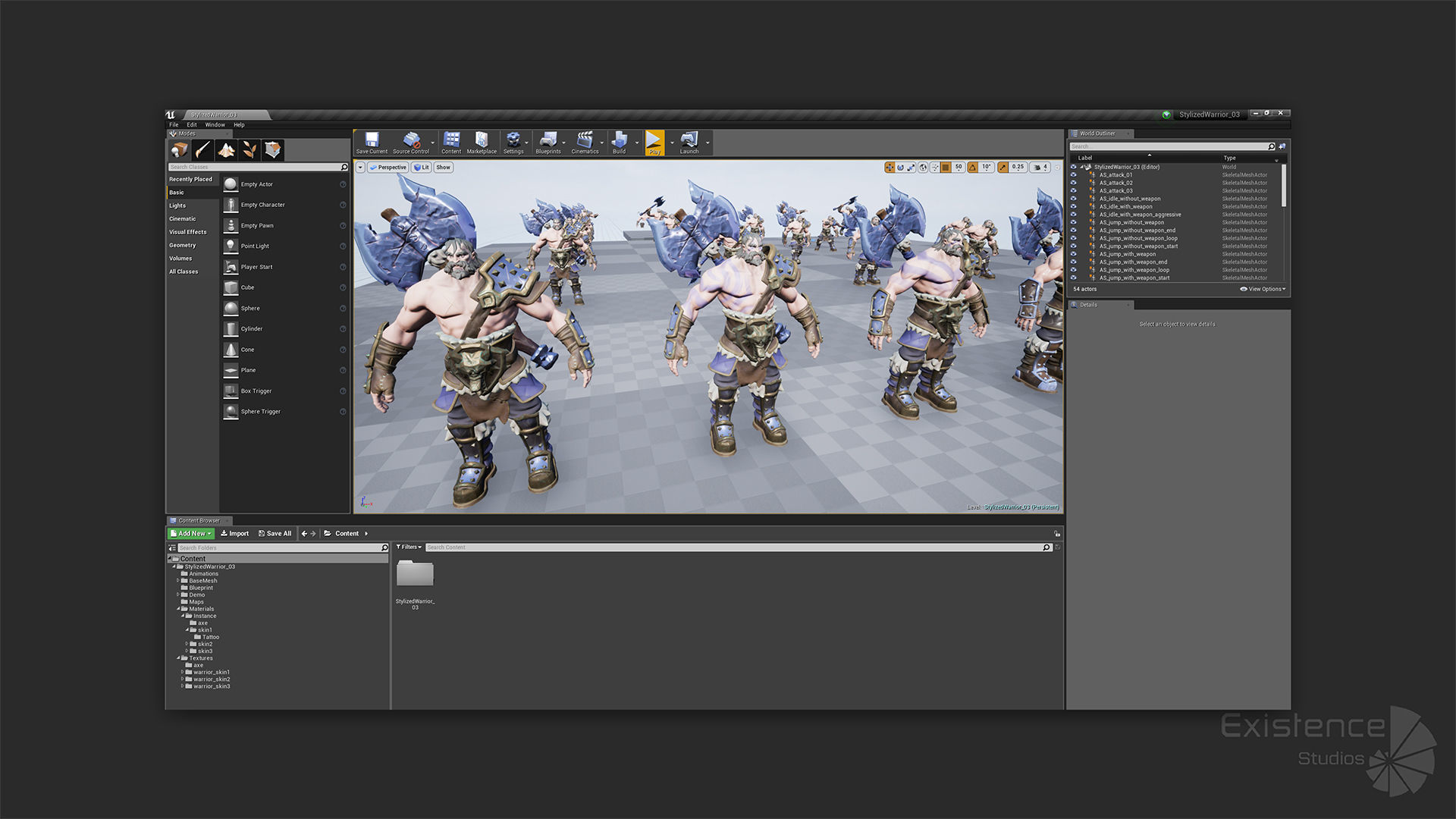Select Paint mode brush icon
1456x819 pixels.
pos(202,150)
